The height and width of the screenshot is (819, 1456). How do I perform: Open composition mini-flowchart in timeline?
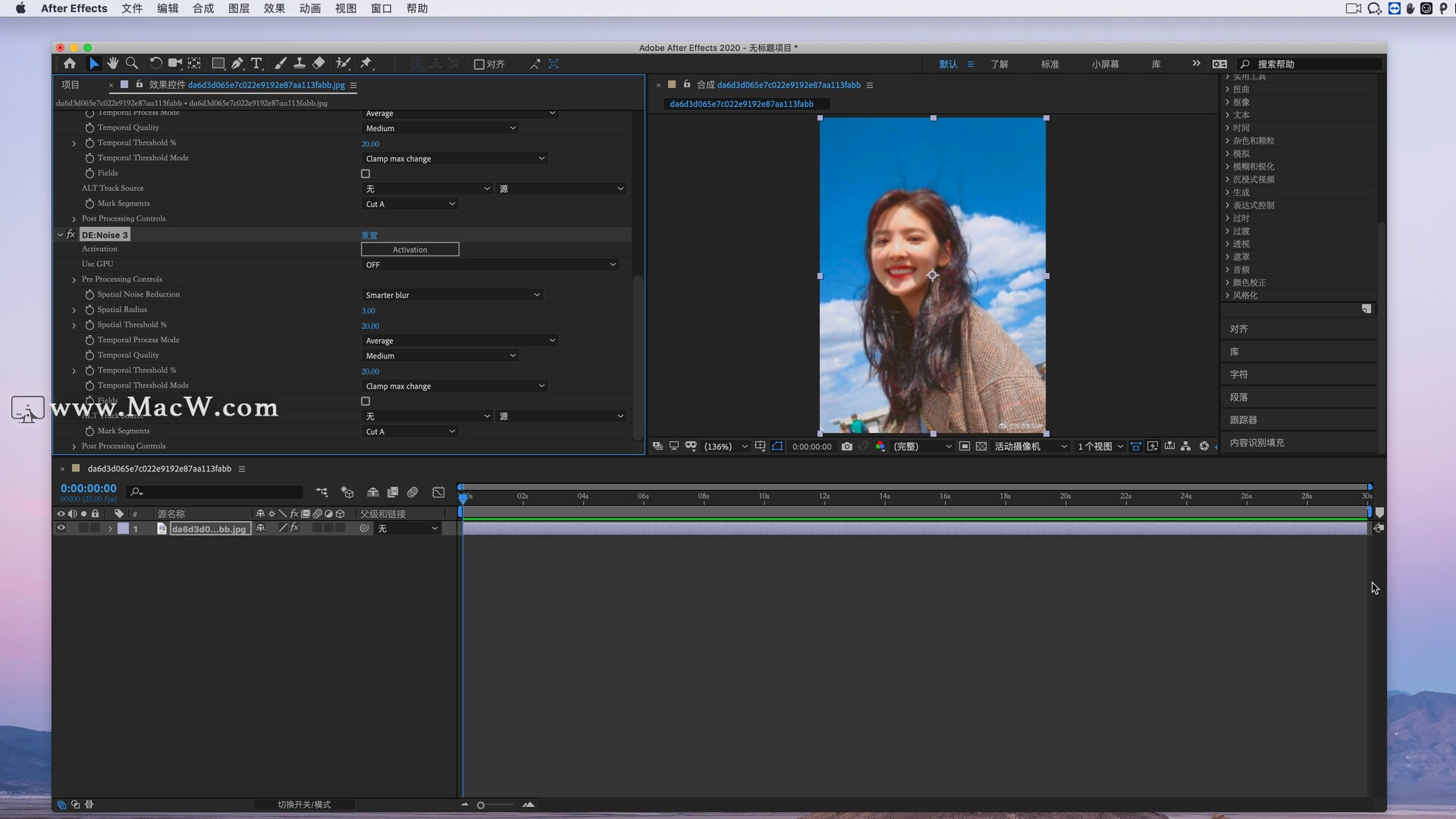(322, 492)
